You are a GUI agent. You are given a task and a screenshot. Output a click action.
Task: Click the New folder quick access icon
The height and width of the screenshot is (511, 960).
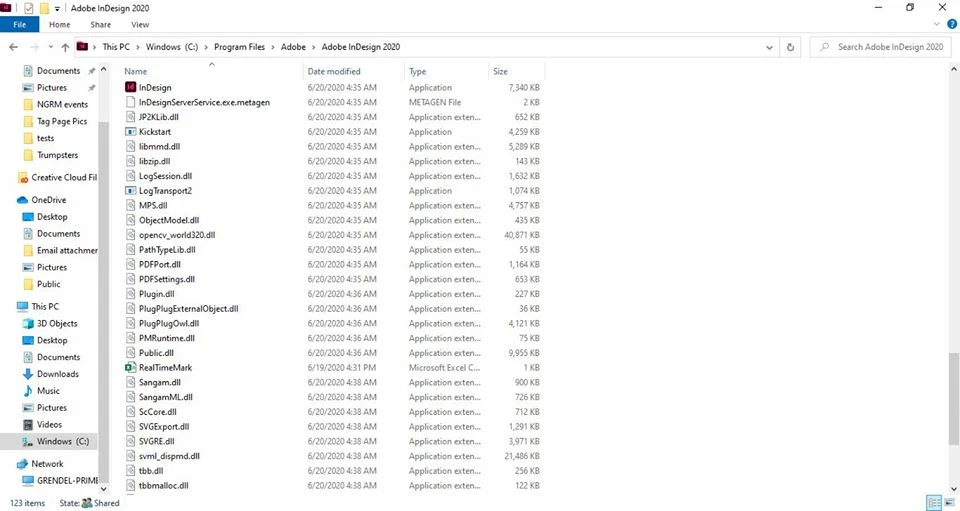tap(44, 8)
